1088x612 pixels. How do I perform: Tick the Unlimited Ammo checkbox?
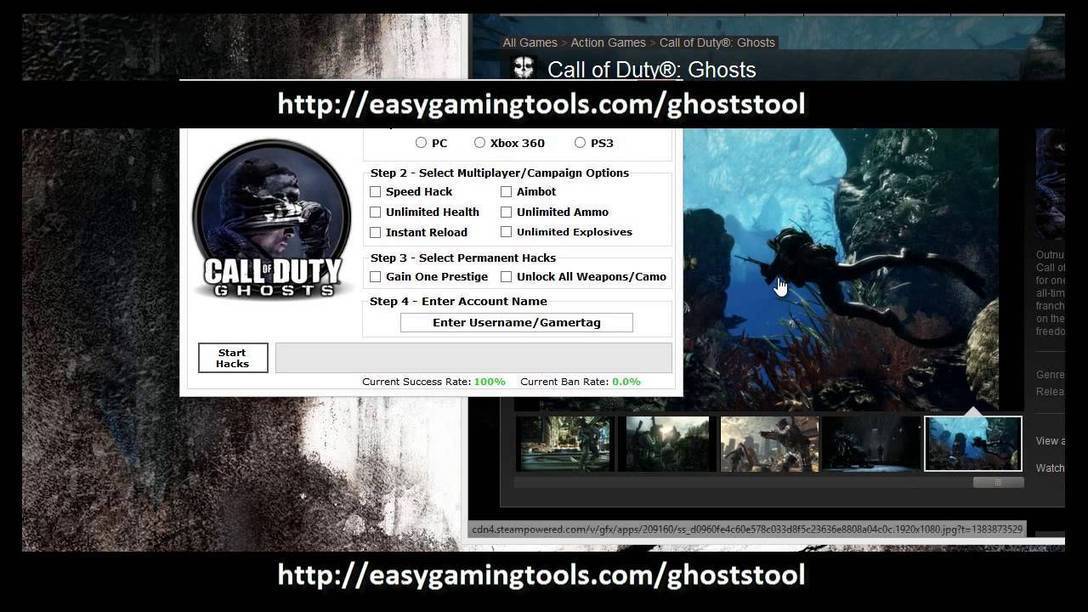pos(507,212)
